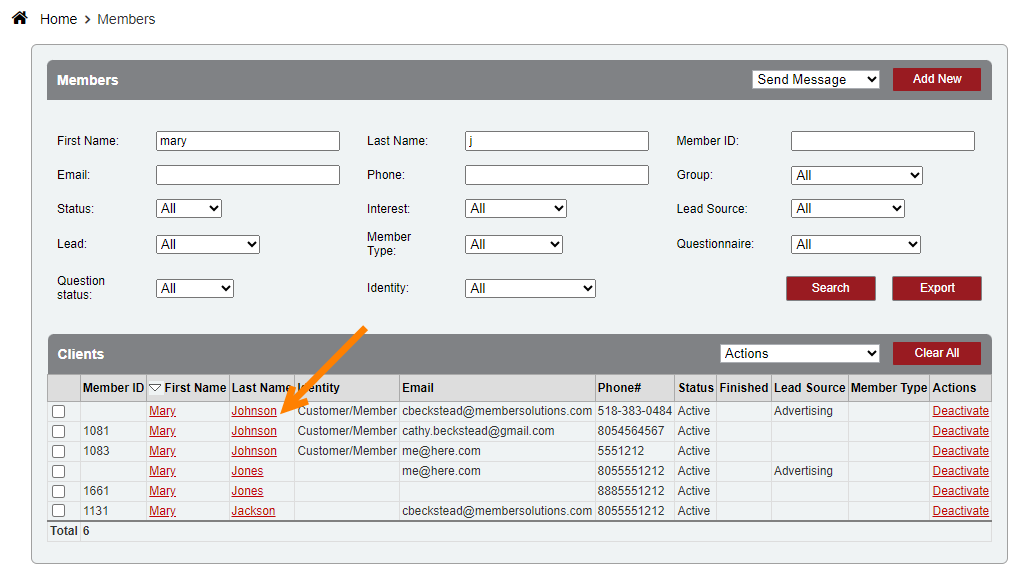Check the box for member ID 1081
The width and height of the screenshot is (1018, 567).
coord(59,431)
